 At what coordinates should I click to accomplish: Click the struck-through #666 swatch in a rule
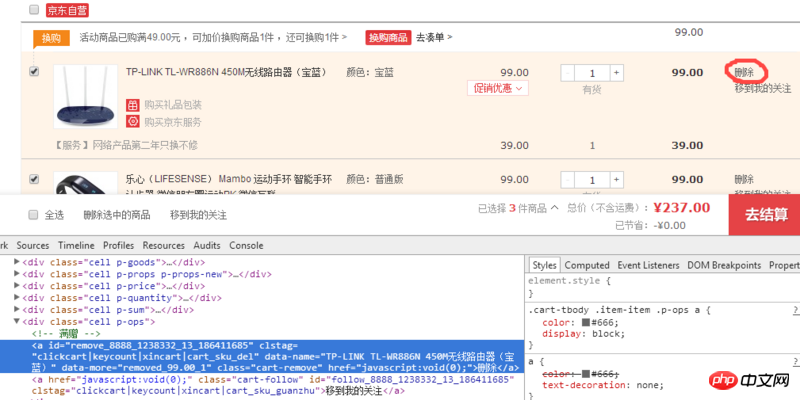[x=585, y=374]
